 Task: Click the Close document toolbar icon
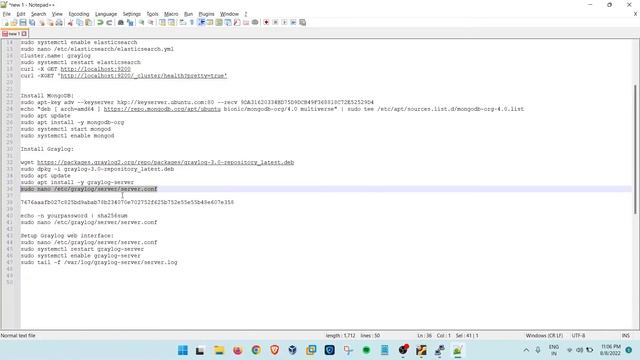(x=41, y=22)
